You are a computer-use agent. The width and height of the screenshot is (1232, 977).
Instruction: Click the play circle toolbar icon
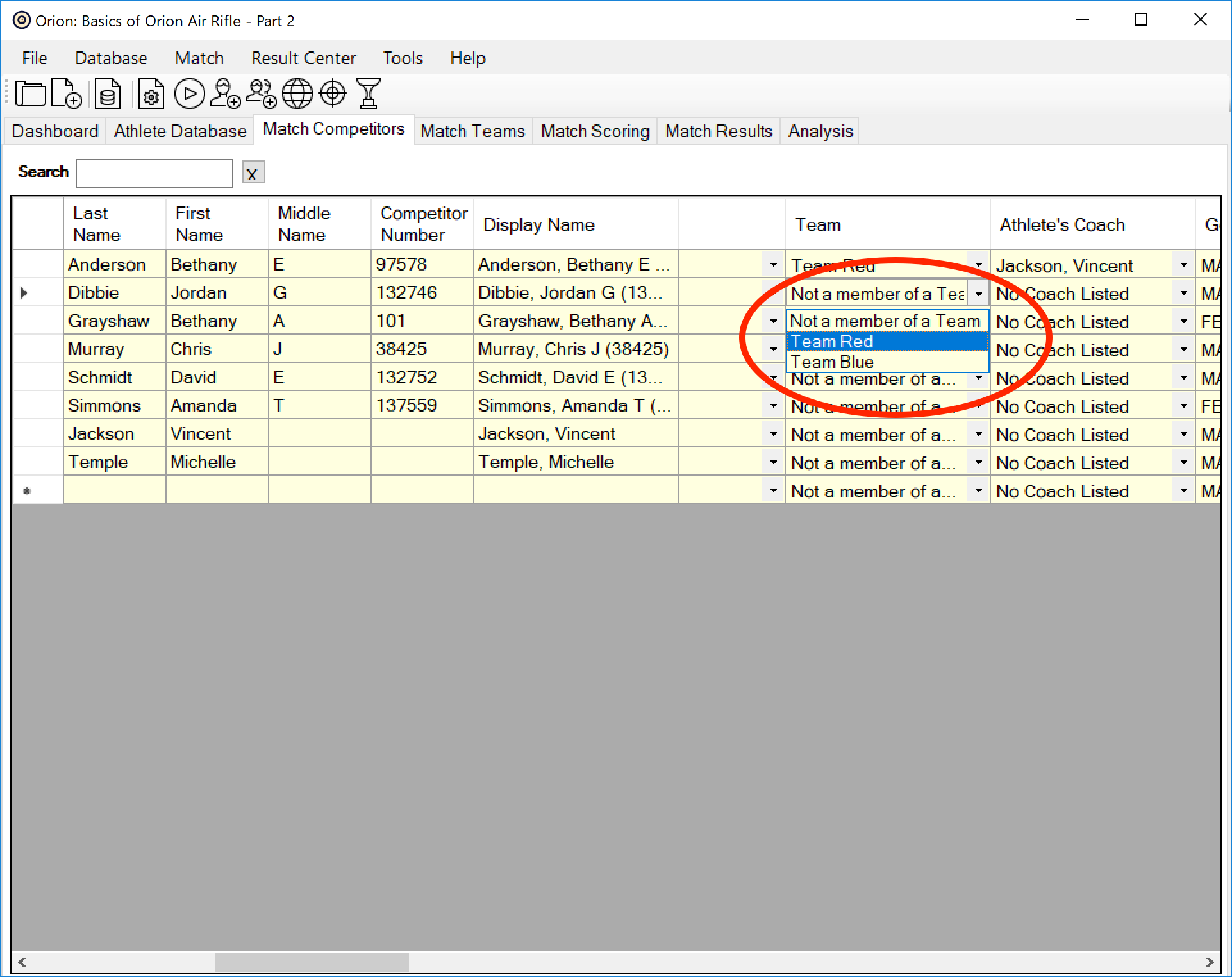(x=189, y=94)
